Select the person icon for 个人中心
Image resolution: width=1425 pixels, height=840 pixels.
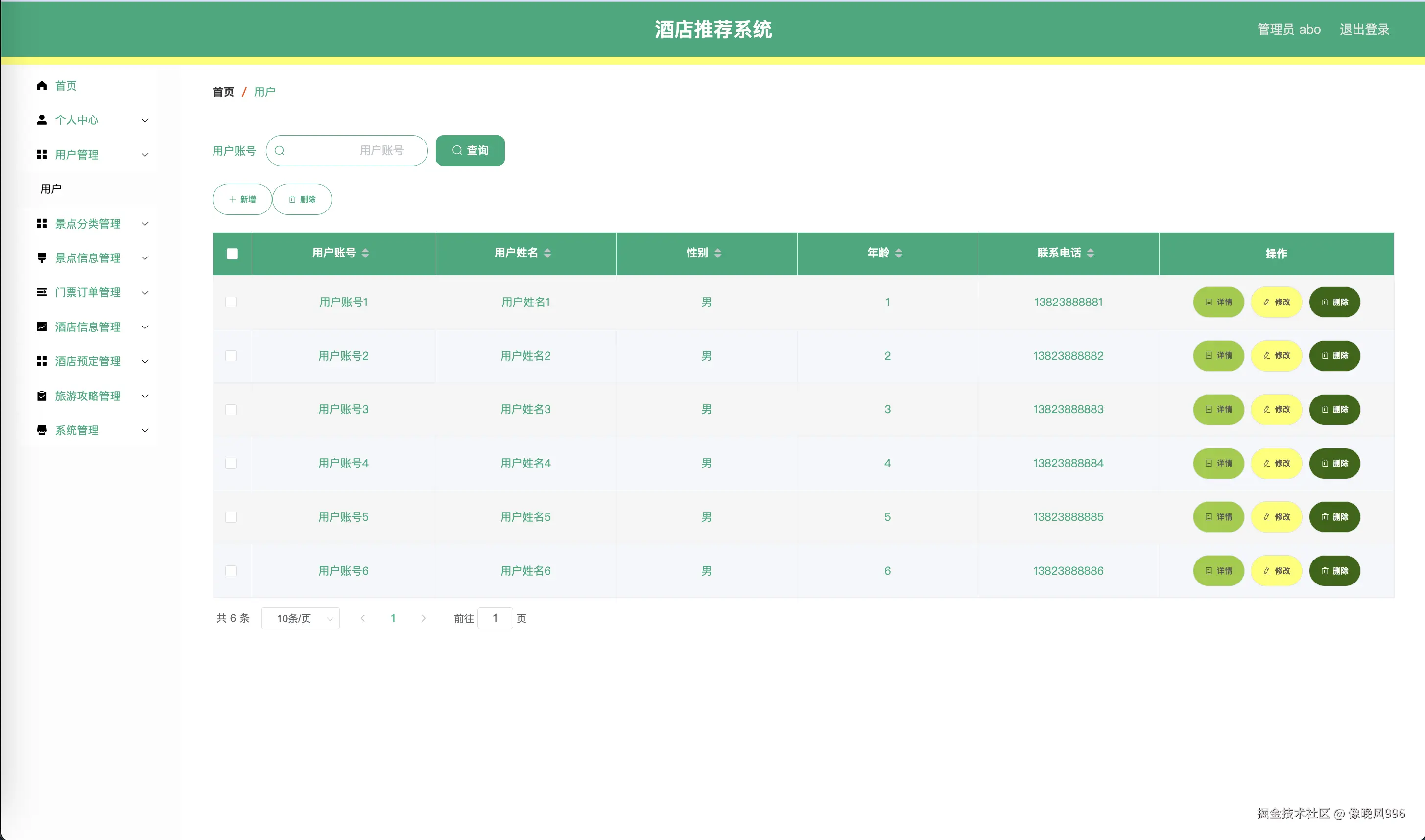pos(41,119)
